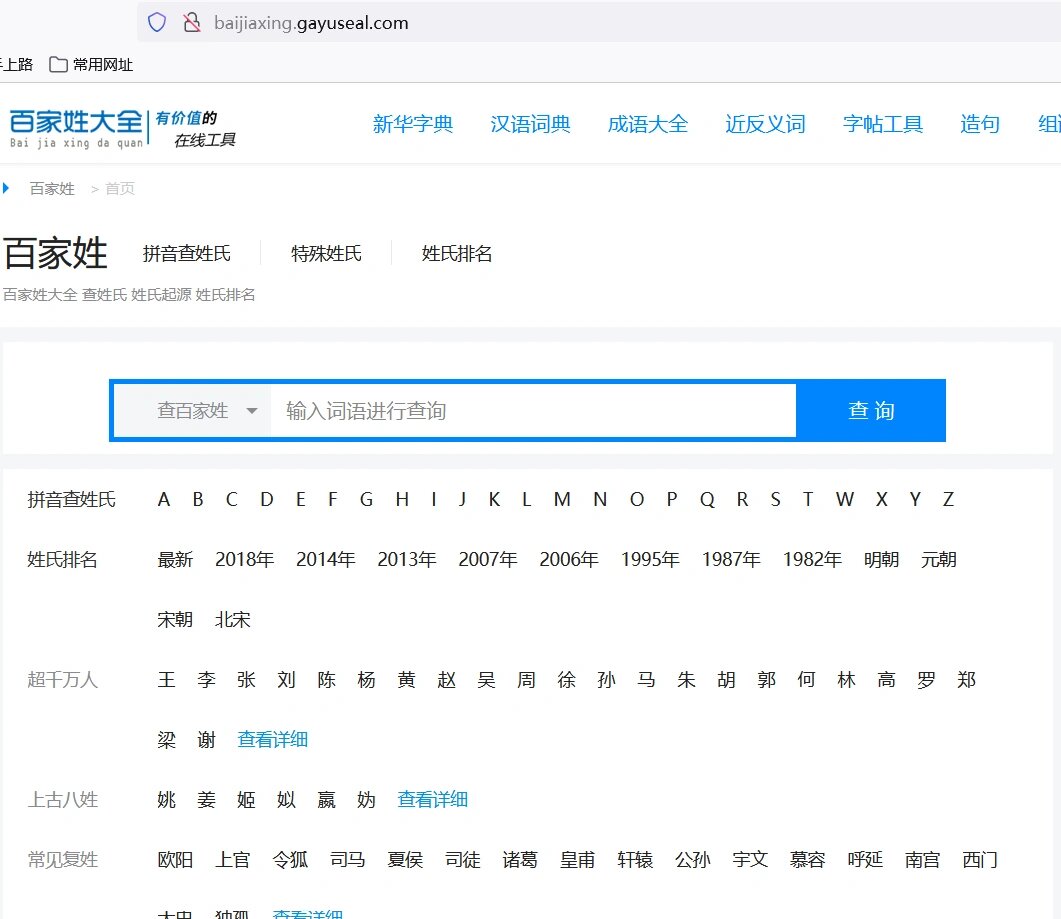
Task: Expand the 查百家姓 search type dropdown
Action: point(193,411)
